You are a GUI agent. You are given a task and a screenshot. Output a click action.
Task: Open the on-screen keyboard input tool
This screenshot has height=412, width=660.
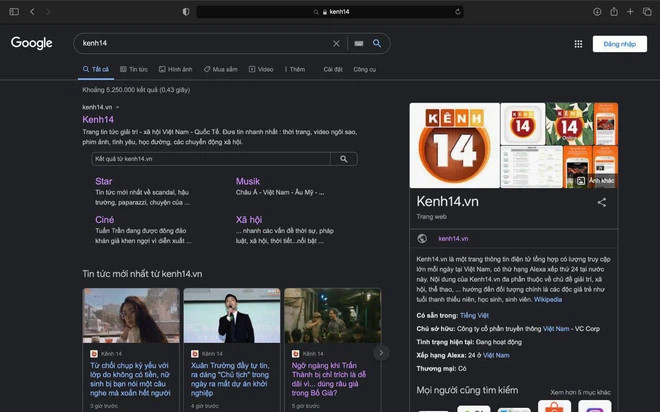359,44
